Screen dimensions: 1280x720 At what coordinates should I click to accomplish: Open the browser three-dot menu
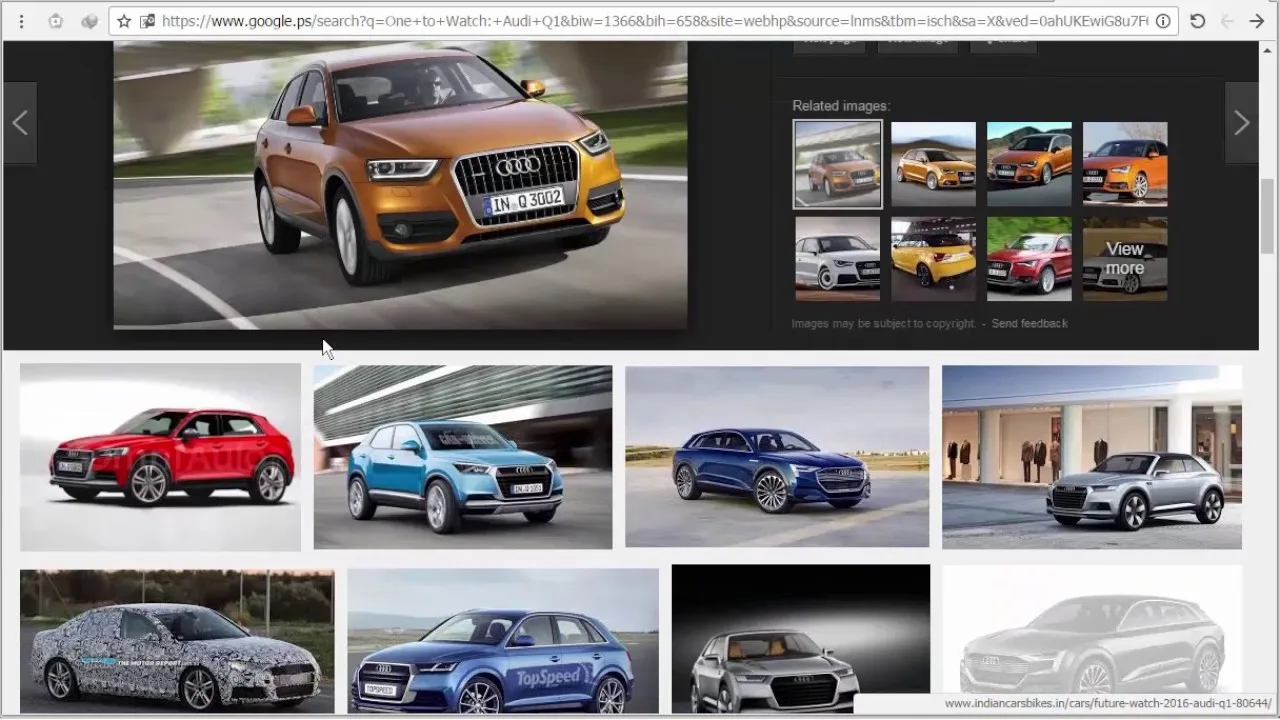click(x=21, y=21)
